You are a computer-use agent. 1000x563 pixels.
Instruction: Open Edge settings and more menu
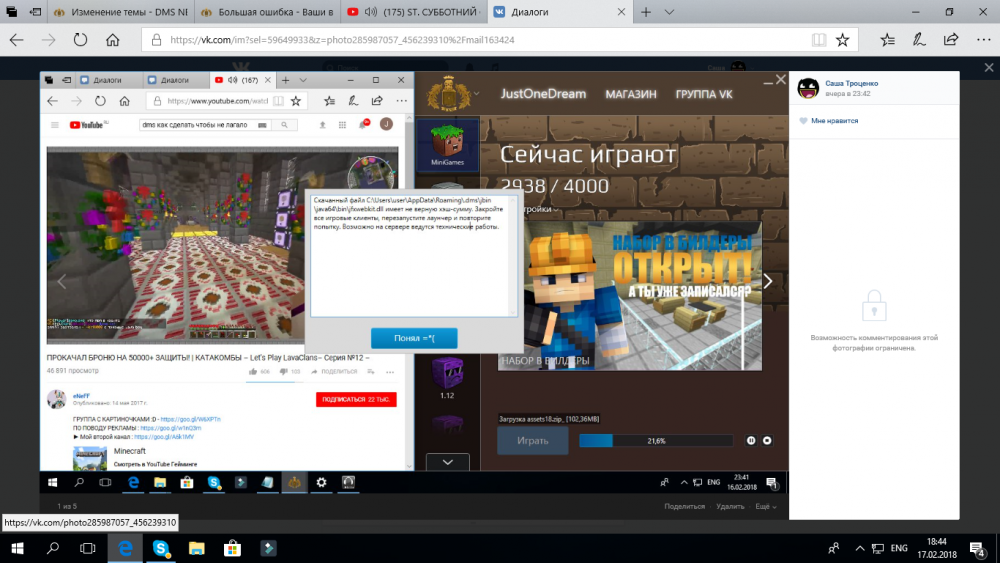[x=983, y=40]
